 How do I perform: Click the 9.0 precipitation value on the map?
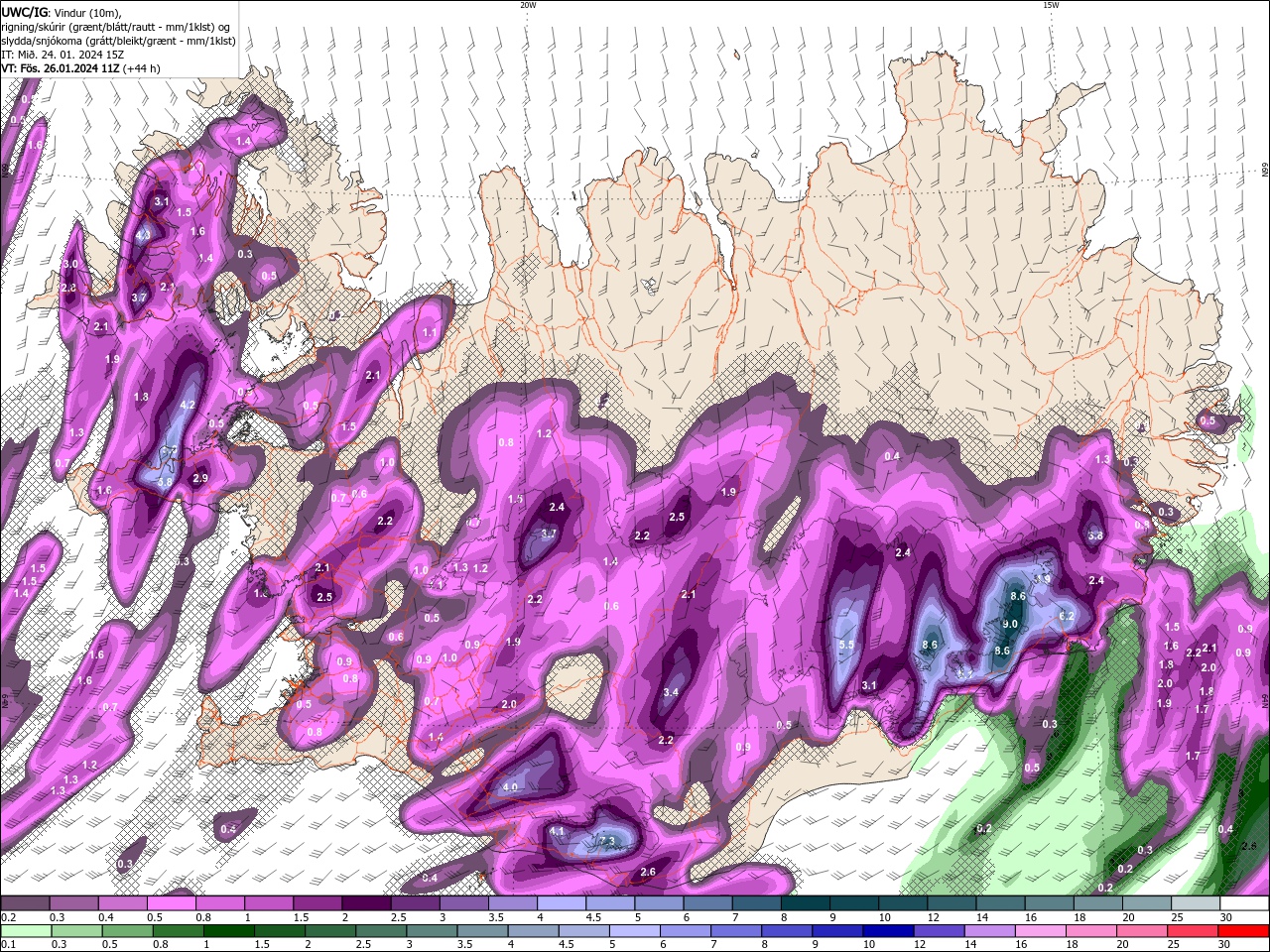[1010, 624]
